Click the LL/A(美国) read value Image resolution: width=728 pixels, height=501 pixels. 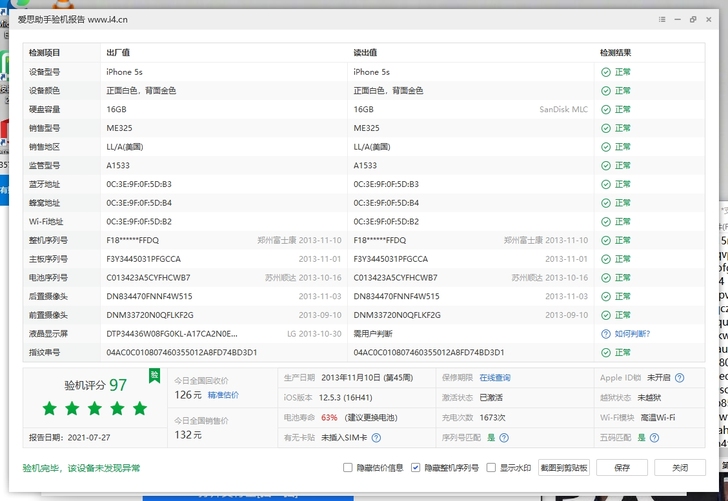(x=372, y=147)
